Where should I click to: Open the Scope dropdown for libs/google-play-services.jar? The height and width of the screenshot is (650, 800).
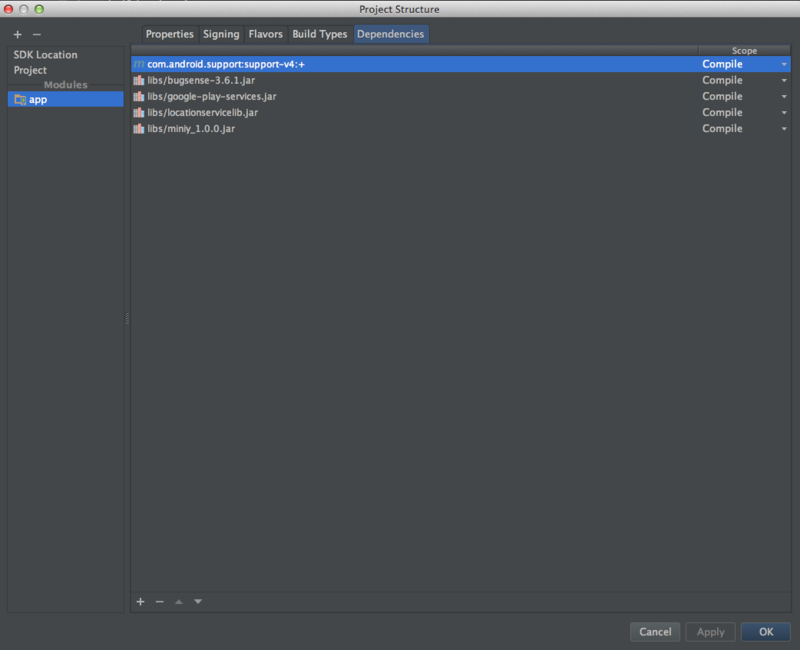click(786, 96)
